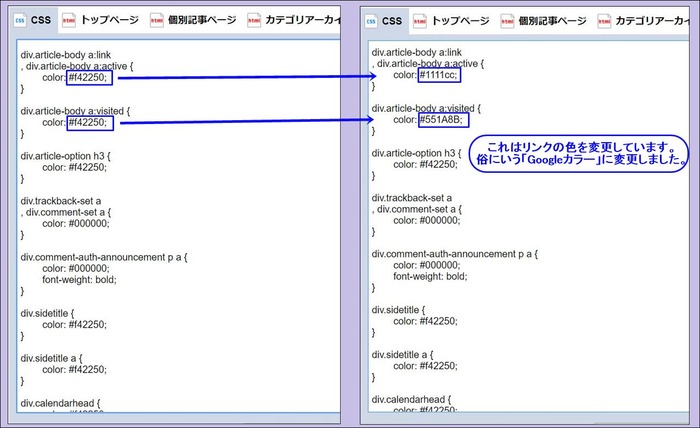The width and height of the screenshot is (700, 428).
Task: Click color: #000000 under comment-set in left editor
Action: (x=76, y=224)
